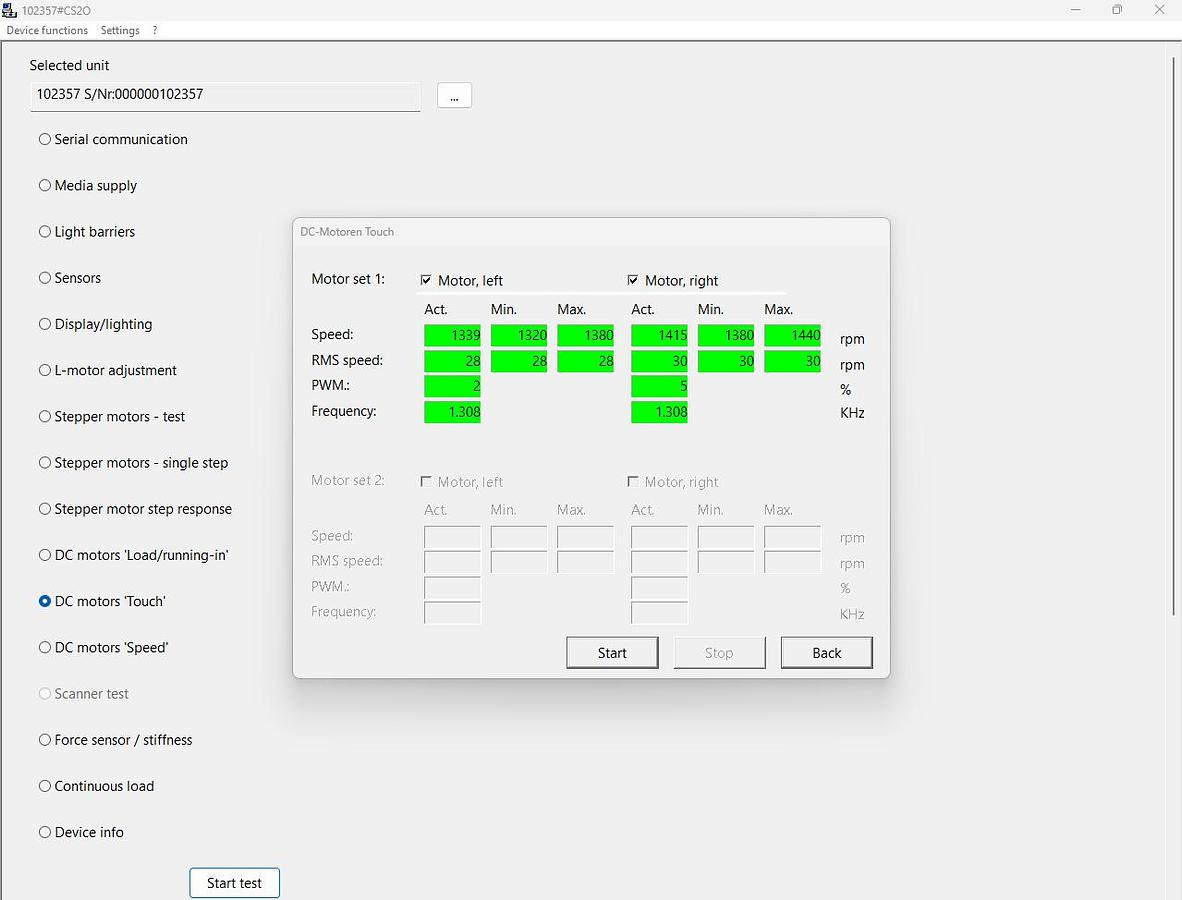The image size is (1182, 900).
Task: Select the Media supply test option
Action: point(45,186)
